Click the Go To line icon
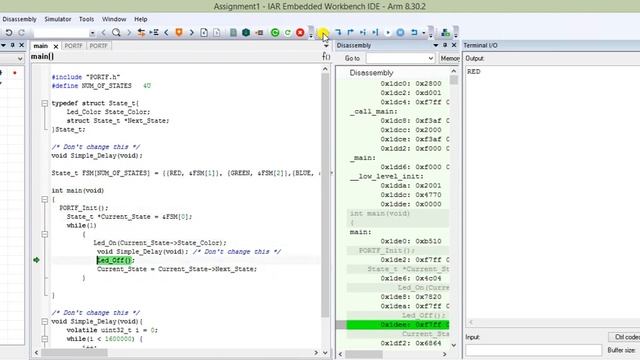 [154, 32]
